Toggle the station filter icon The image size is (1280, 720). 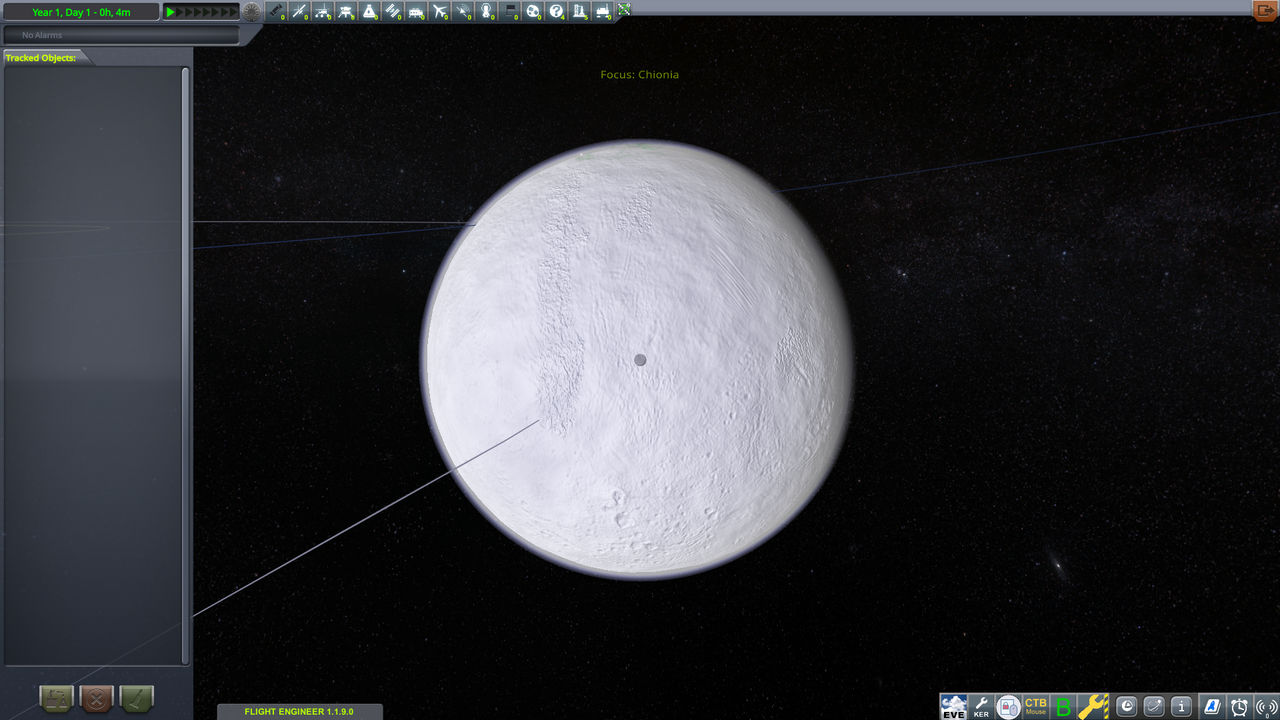click(x=393, y=11)
